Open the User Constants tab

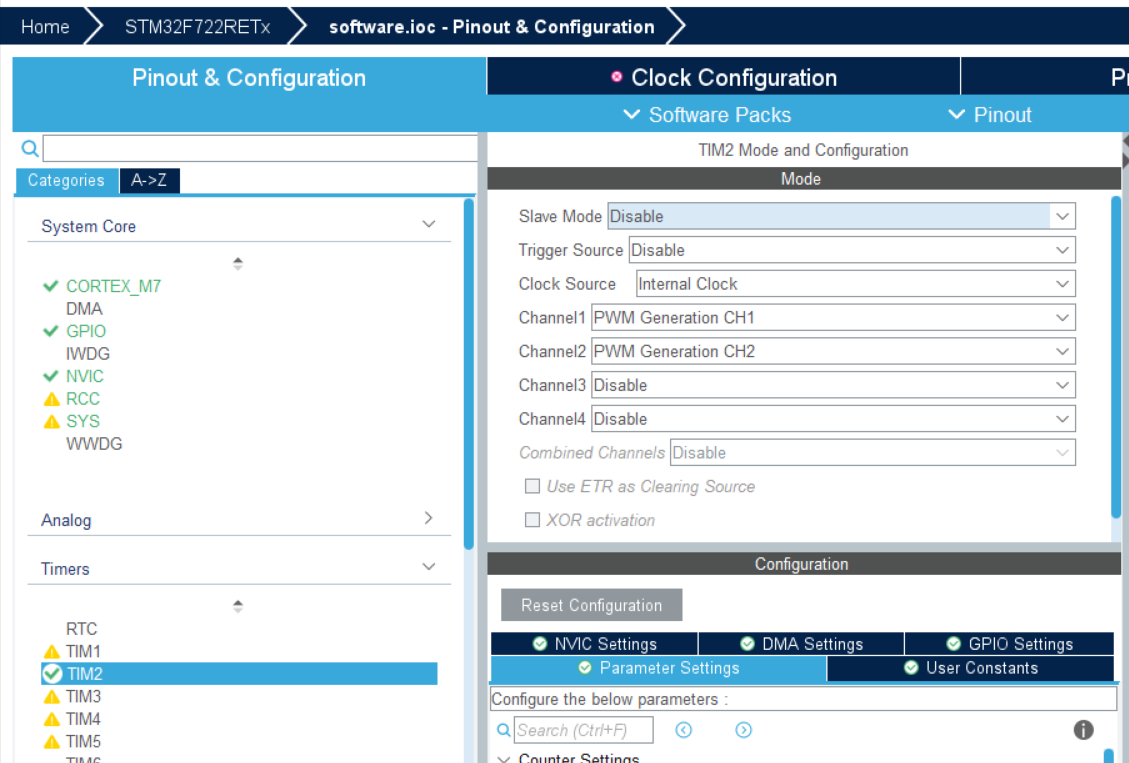[970, 668]
